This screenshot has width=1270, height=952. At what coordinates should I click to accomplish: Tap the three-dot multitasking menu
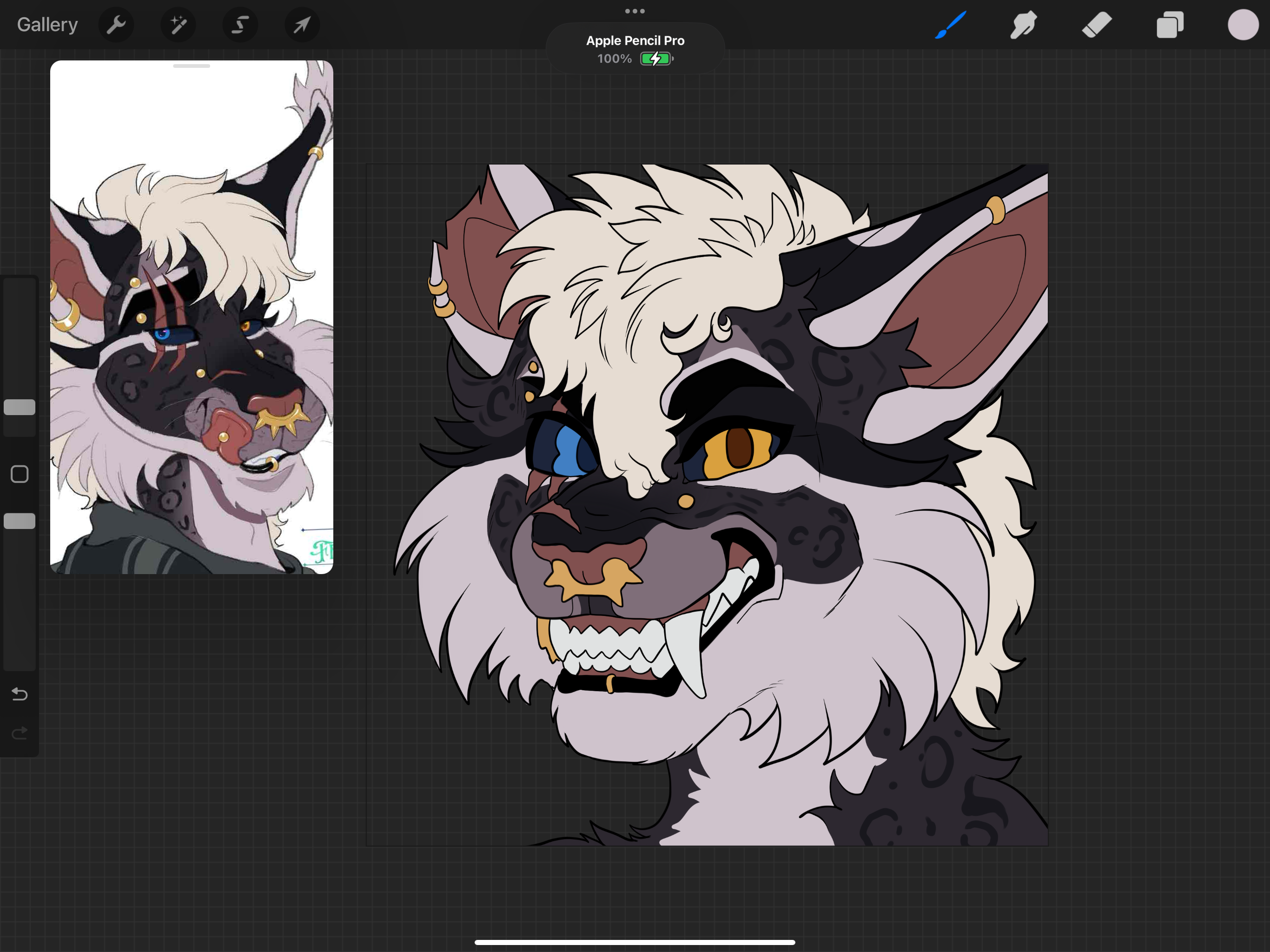coord(635,11)
